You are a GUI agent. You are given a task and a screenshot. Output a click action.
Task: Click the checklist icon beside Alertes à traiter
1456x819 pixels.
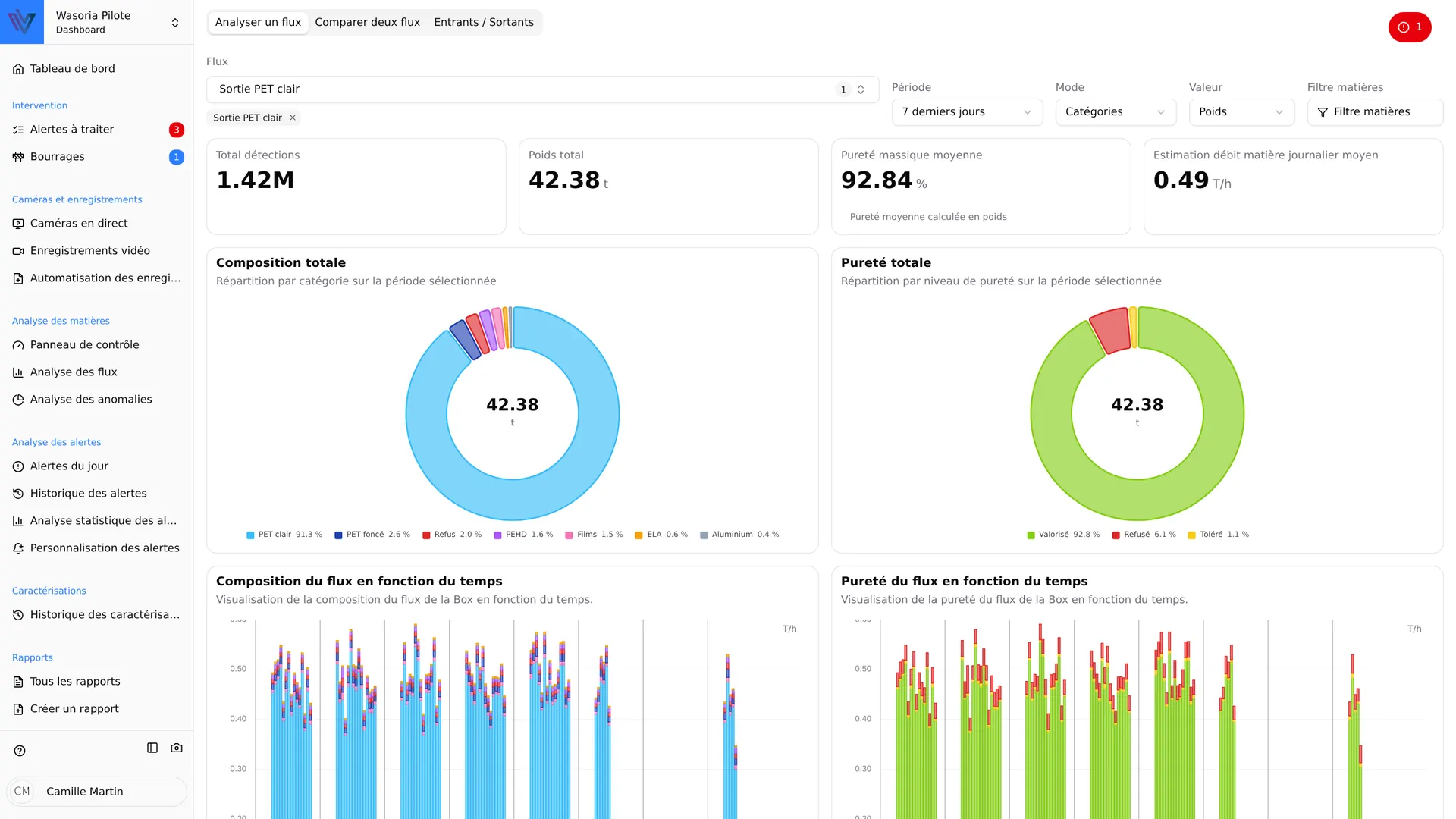coord(18,130)
